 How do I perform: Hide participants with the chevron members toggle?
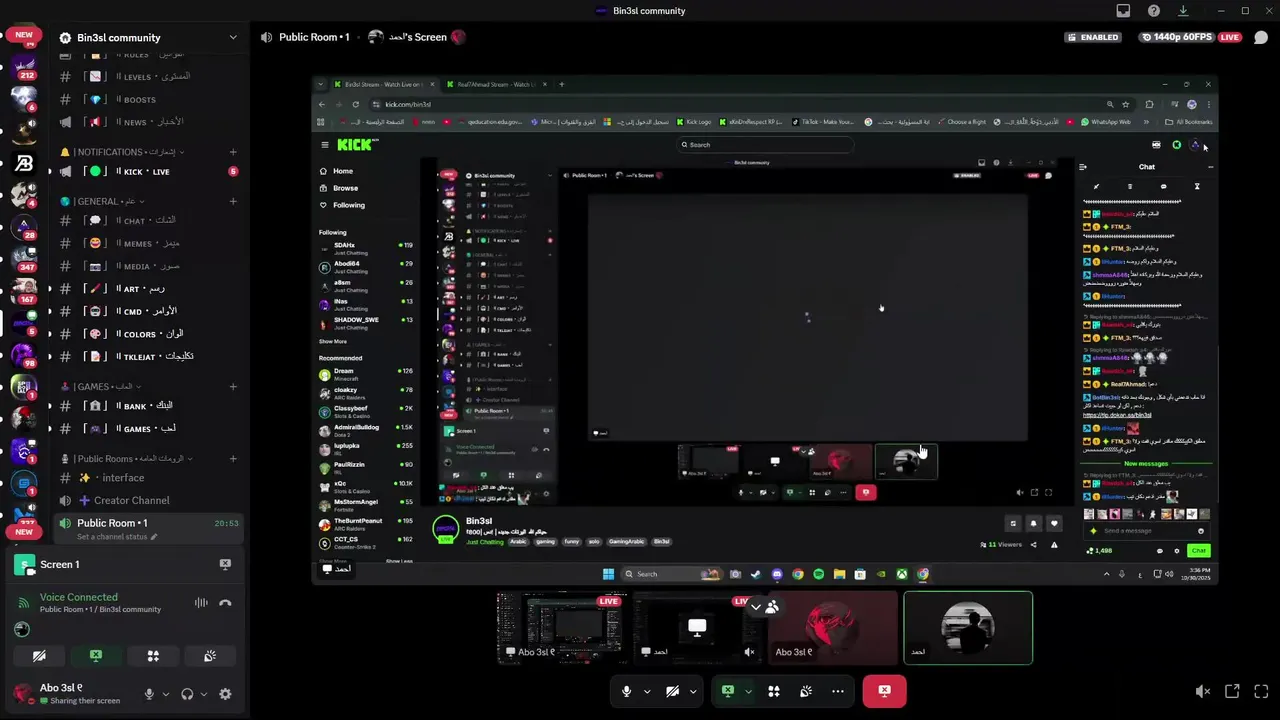(765, 607)
